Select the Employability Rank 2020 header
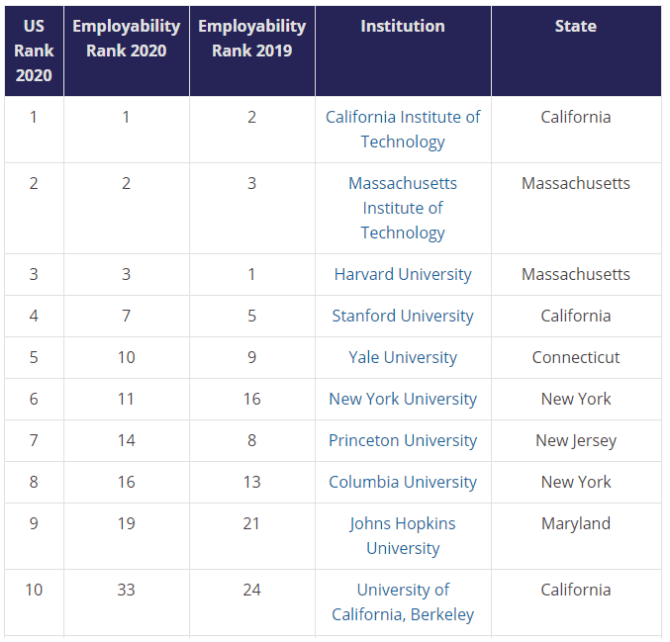This screenshot has height=642, width=670. tap(126, 38)
